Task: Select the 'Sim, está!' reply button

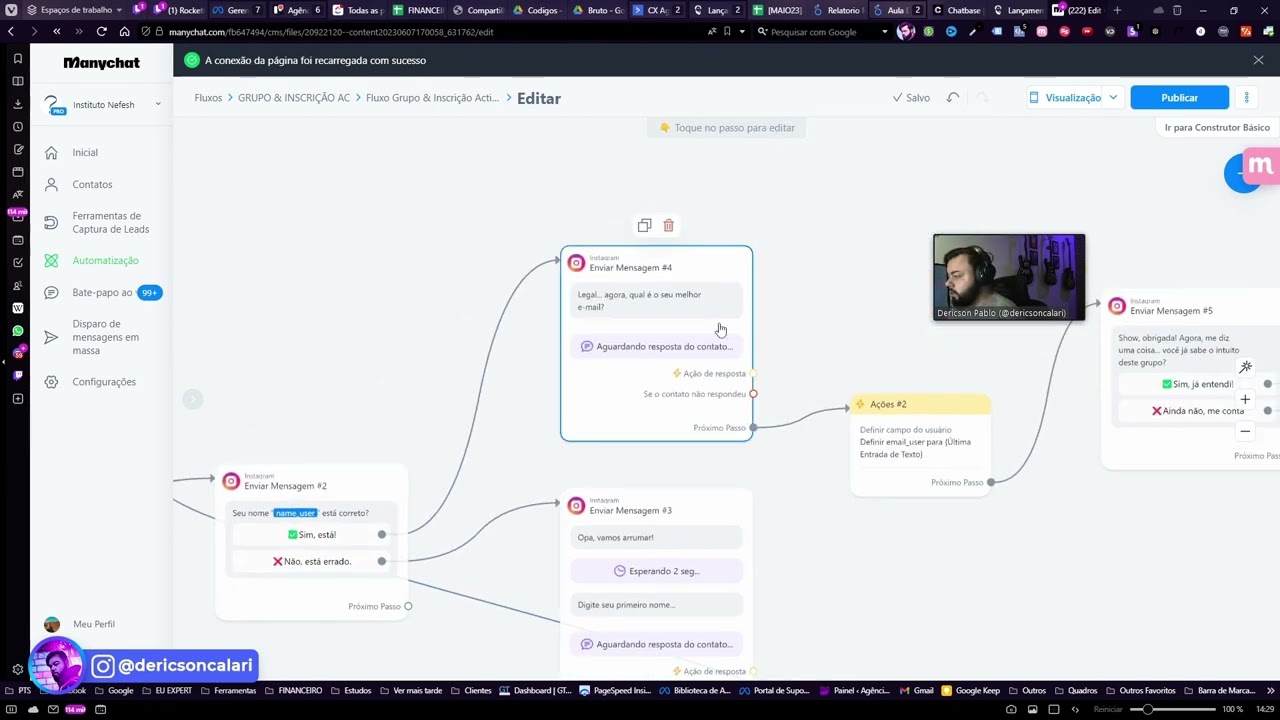Action: (312, 535)
